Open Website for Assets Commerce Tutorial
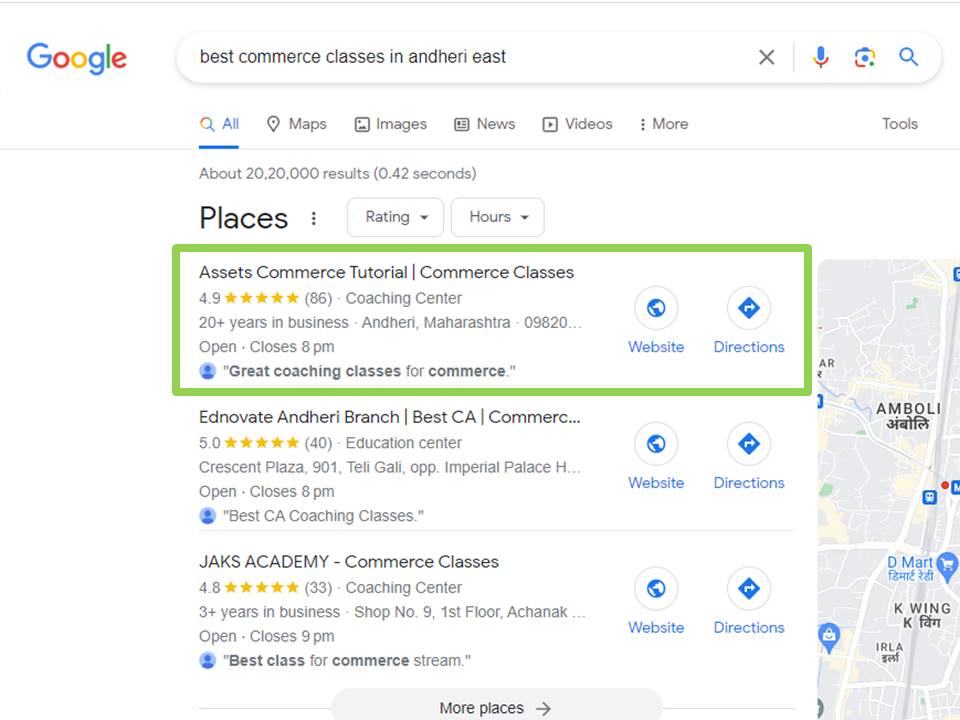 coord(656,322)
